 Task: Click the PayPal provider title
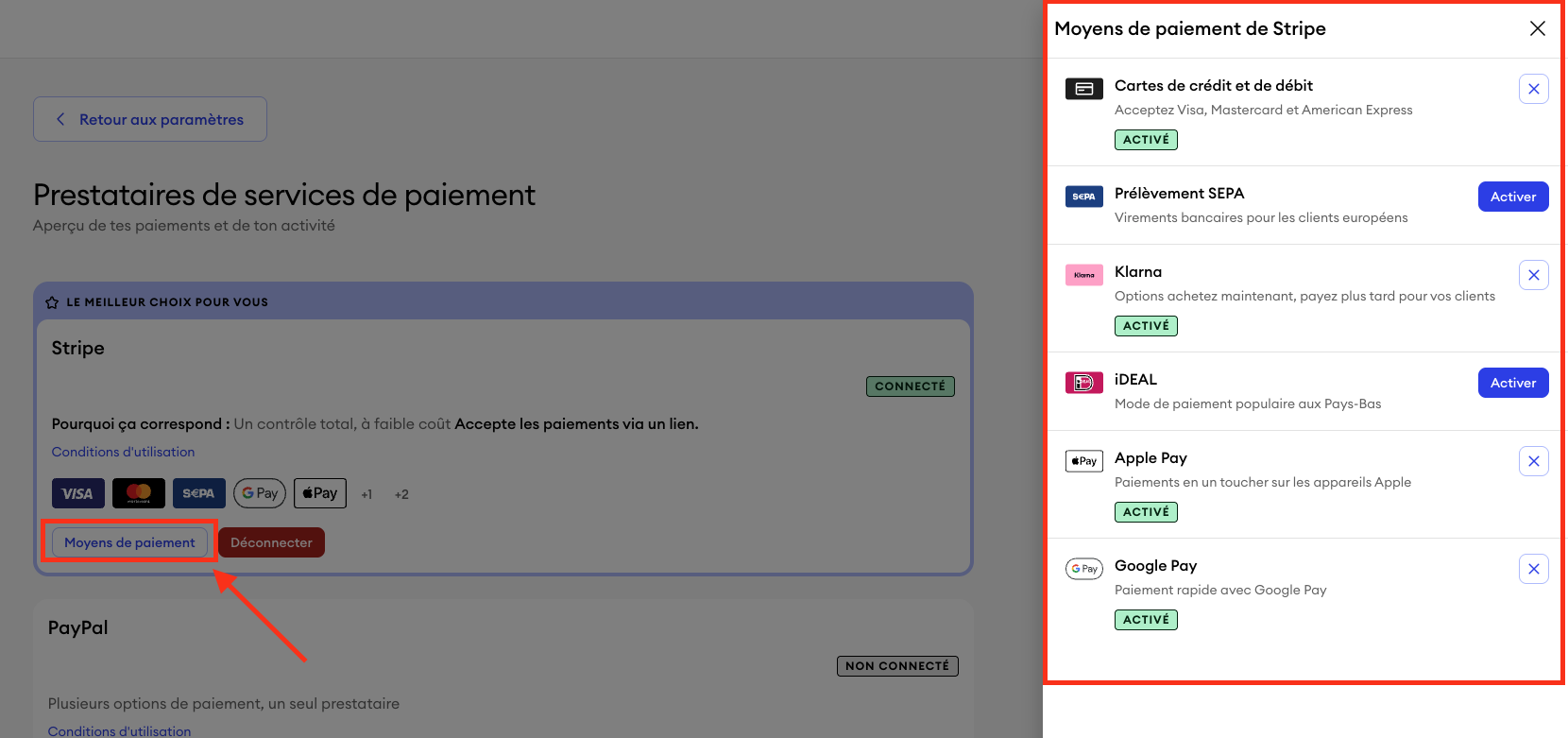[x=77, y=627]
